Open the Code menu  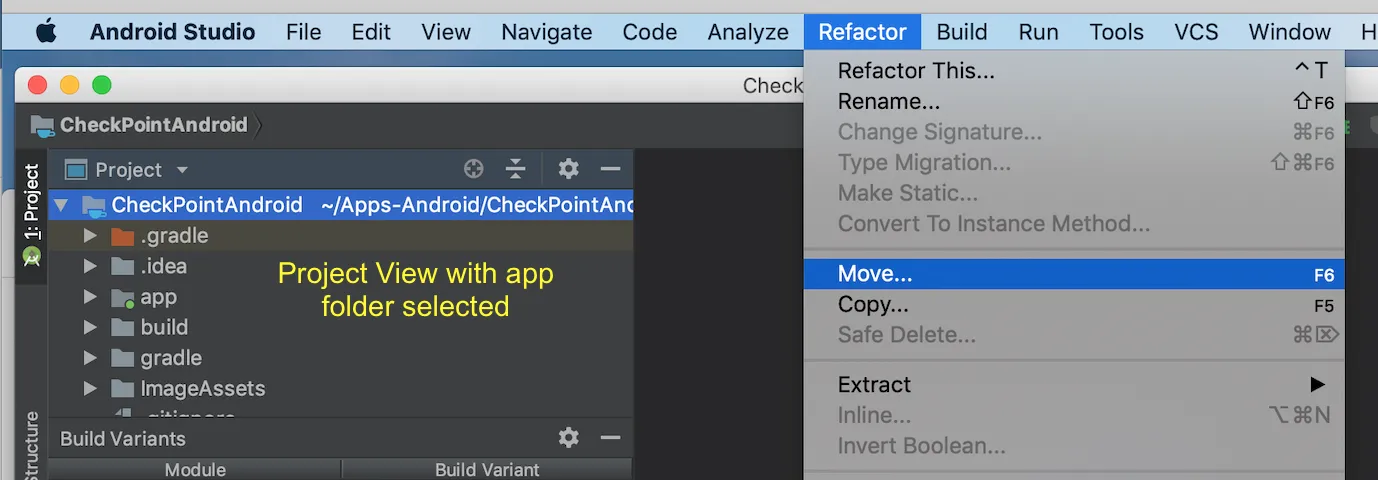650,32
